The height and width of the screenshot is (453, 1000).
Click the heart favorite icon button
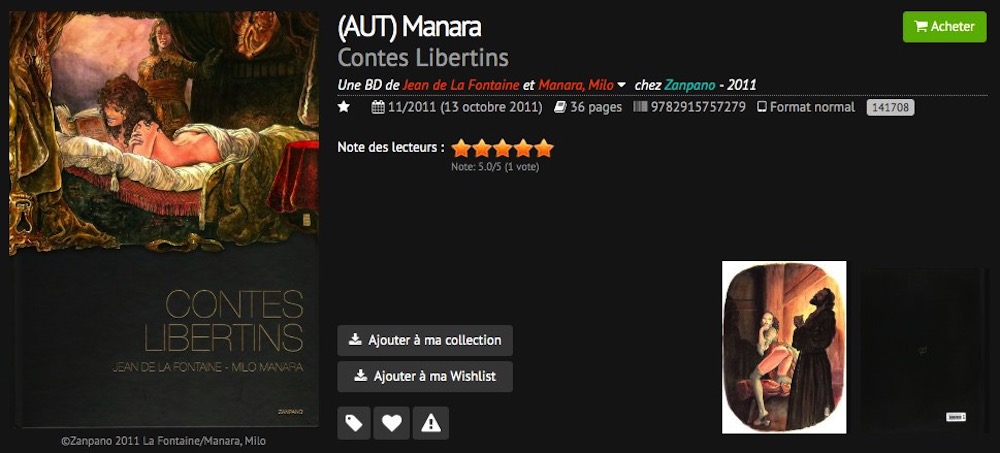pos(392,423)
